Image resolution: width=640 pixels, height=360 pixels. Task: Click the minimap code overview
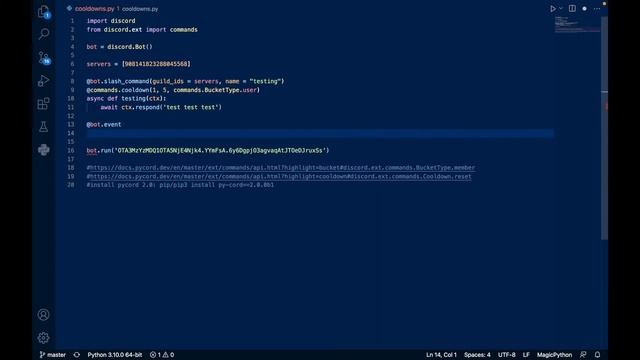(x=577, y=24)
